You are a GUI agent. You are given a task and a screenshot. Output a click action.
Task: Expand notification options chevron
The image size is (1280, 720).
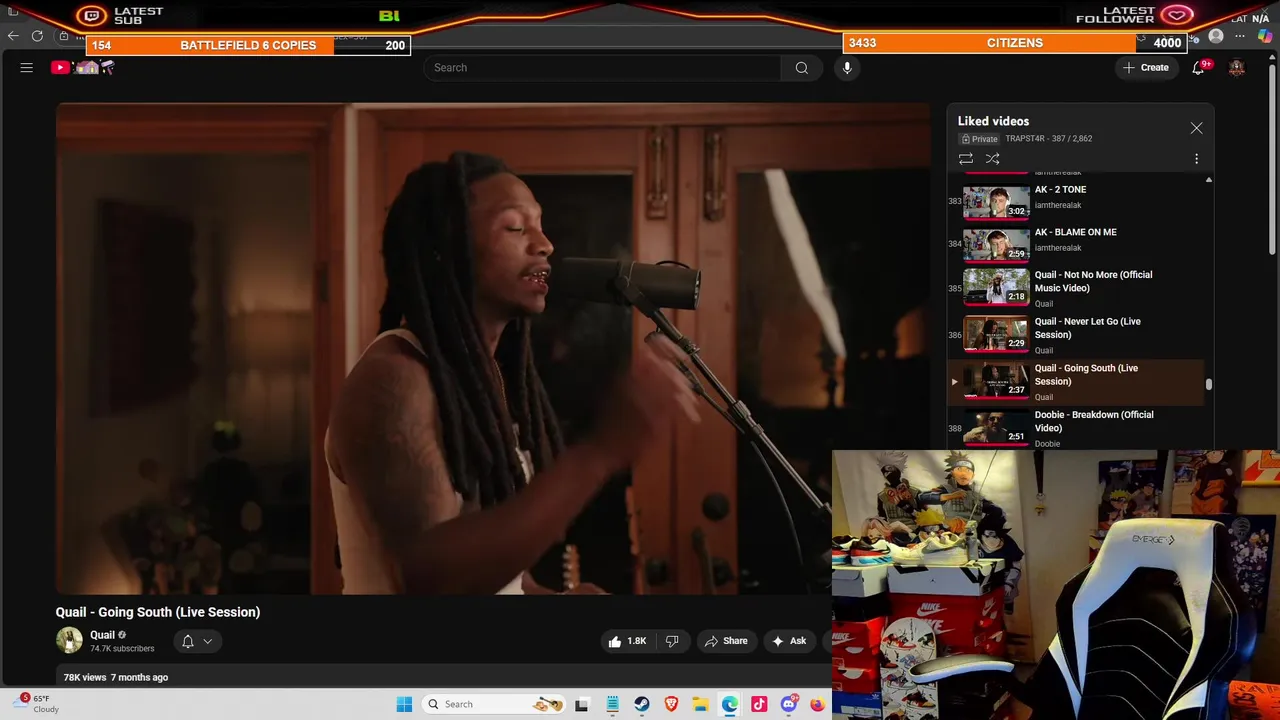tap(208, 641)
